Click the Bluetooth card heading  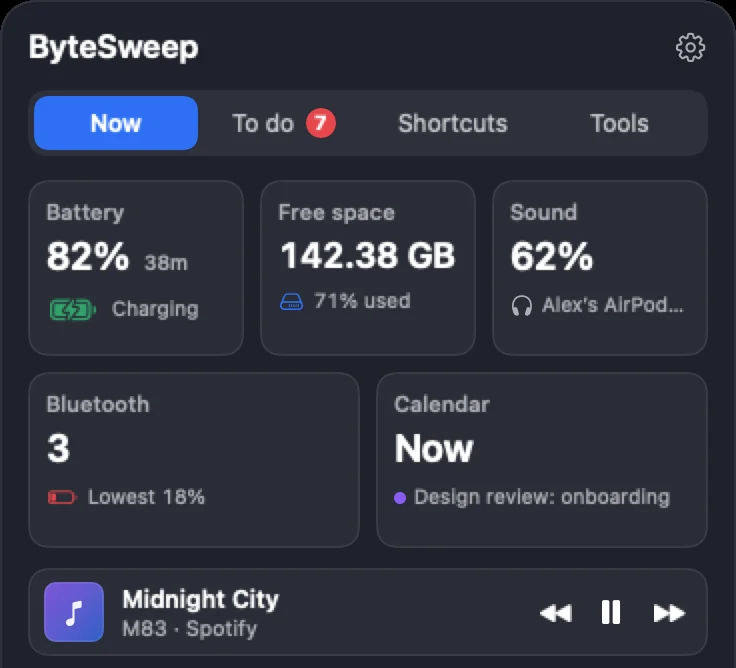pyautogui.click(x=98, y=404)
